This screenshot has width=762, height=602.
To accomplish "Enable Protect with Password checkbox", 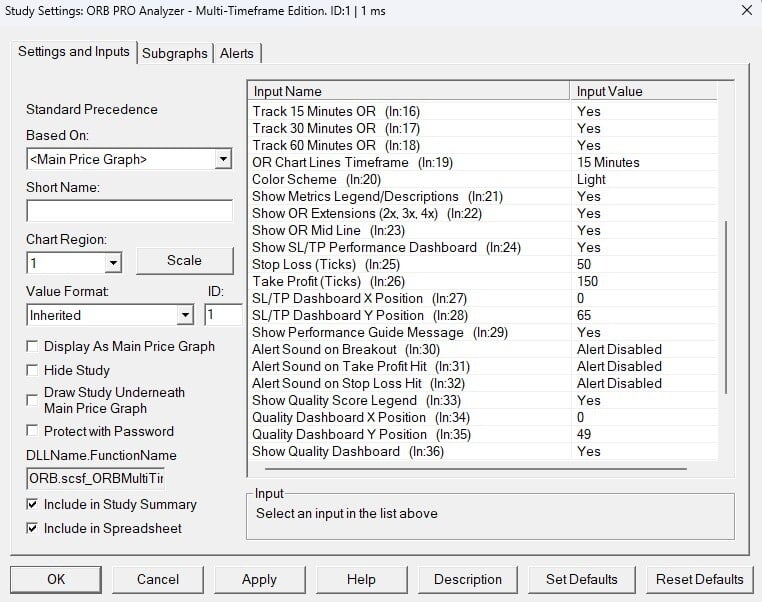I will [32, 431].
